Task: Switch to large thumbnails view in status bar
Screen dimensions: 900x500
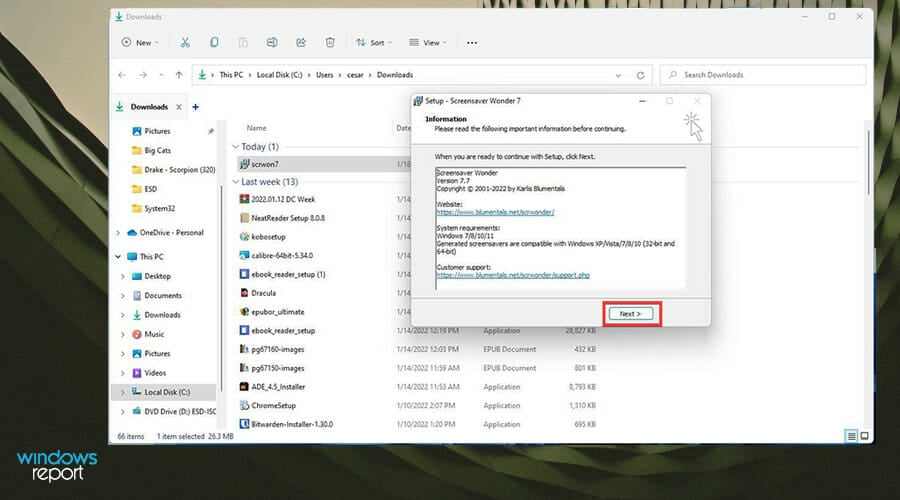Action: point(865,436)
